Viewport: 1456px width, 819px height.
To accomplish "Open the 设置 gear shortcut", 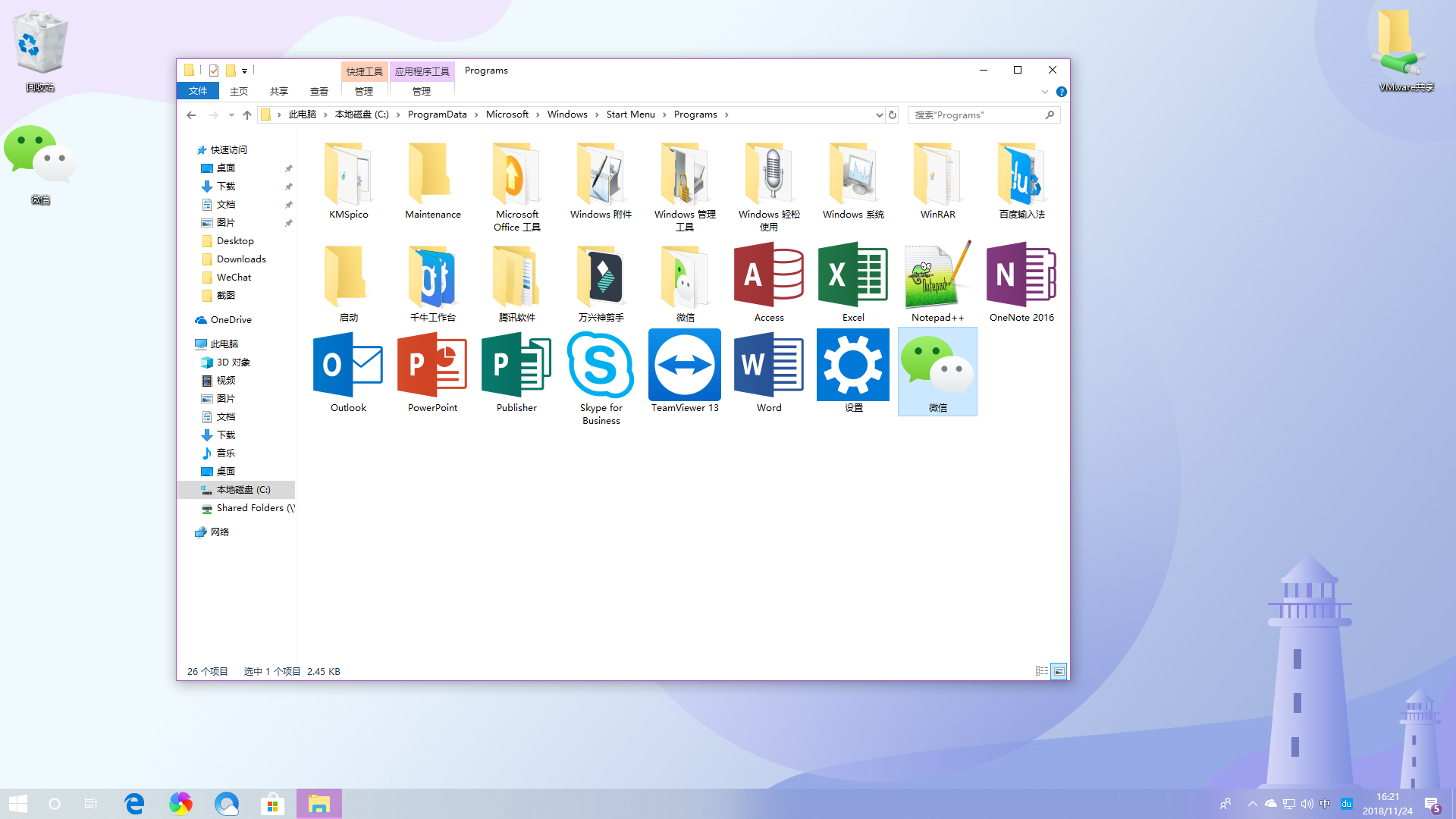I will click(x=852, y=365).
